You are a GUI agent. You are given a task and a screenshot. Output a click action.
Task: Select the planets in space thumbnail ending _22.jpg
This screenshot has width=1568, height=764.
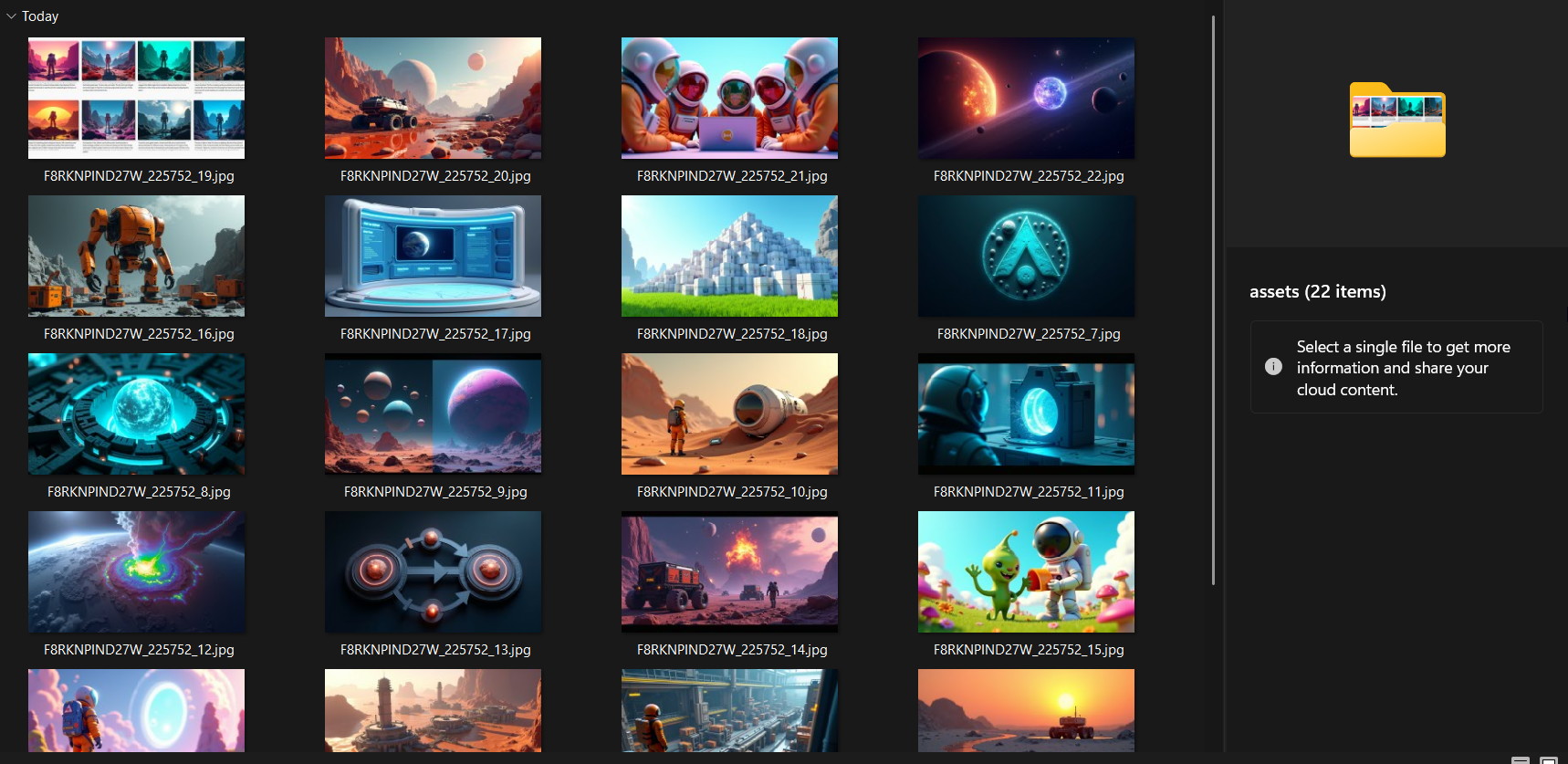(1026, 98)
